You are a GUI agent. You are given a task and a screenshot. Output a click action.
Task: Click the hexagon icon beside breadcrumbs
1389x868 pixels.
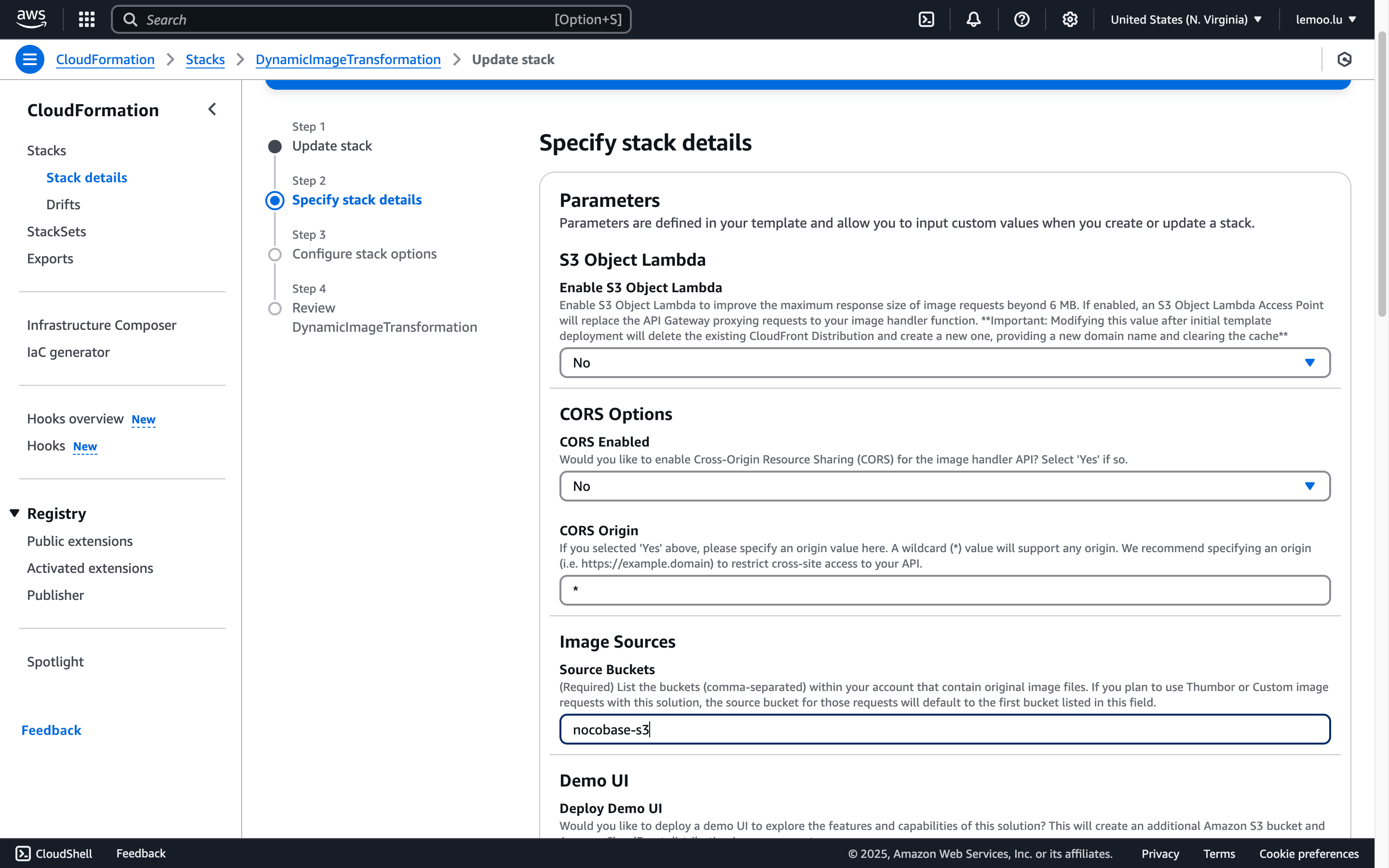pos(1344,59)
